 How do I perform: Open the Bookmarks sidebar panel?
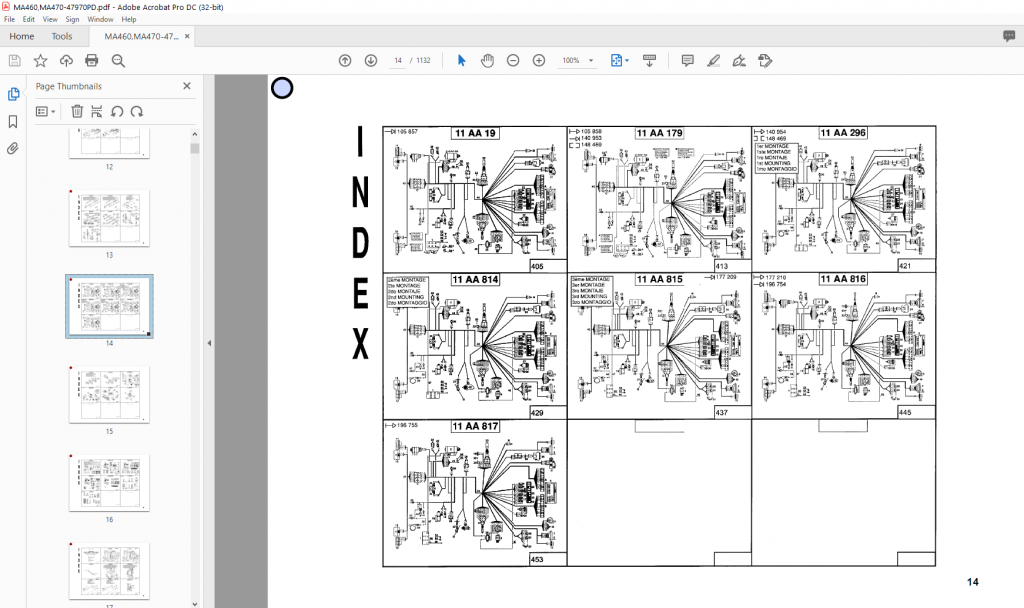(x=13, y=121)
